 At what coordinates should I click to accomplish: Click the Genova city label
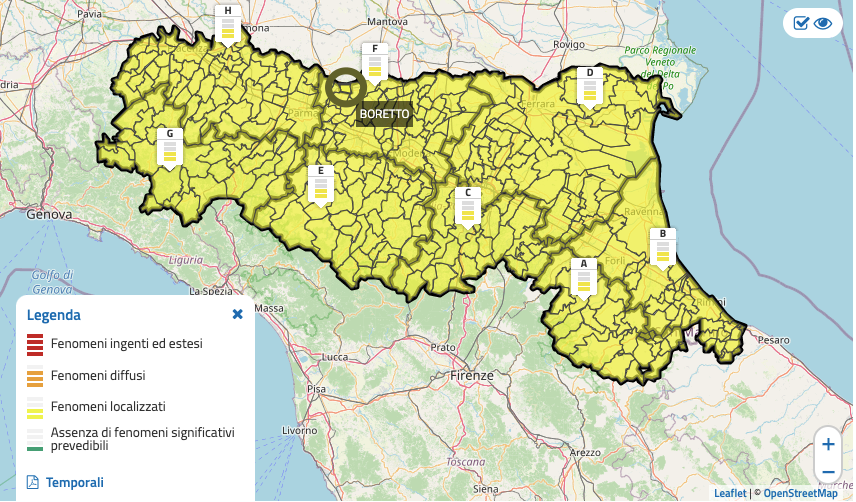(49, 214)
